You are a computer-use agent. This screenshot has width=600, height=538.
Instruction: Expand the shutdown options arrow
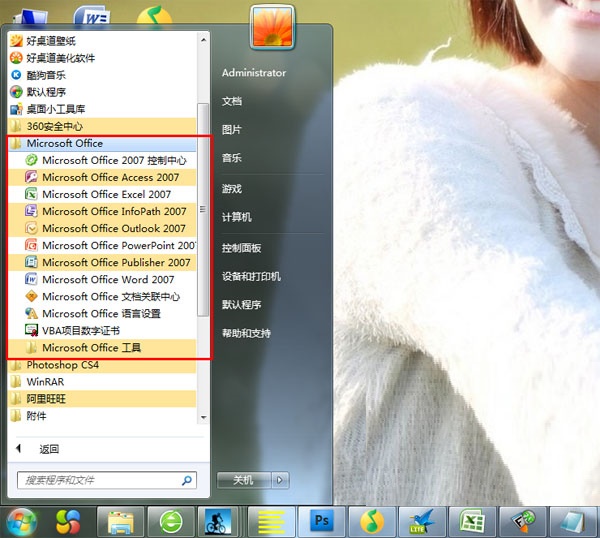280,480
